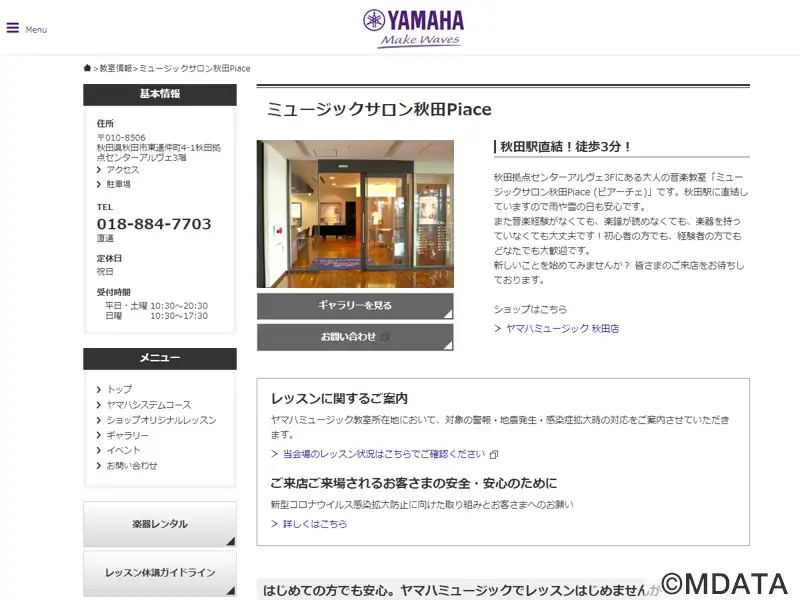Image resolution: width=800 pixels, height=600 pixels.
Task: Select イベント in the sidebar menu
Action: point(123,451)
